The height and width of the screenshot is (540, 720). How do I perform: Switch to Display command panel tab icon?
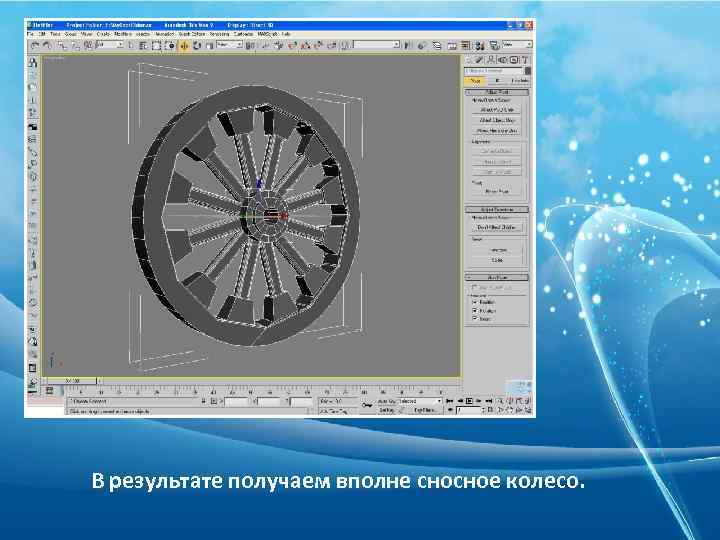coord(514,60)
